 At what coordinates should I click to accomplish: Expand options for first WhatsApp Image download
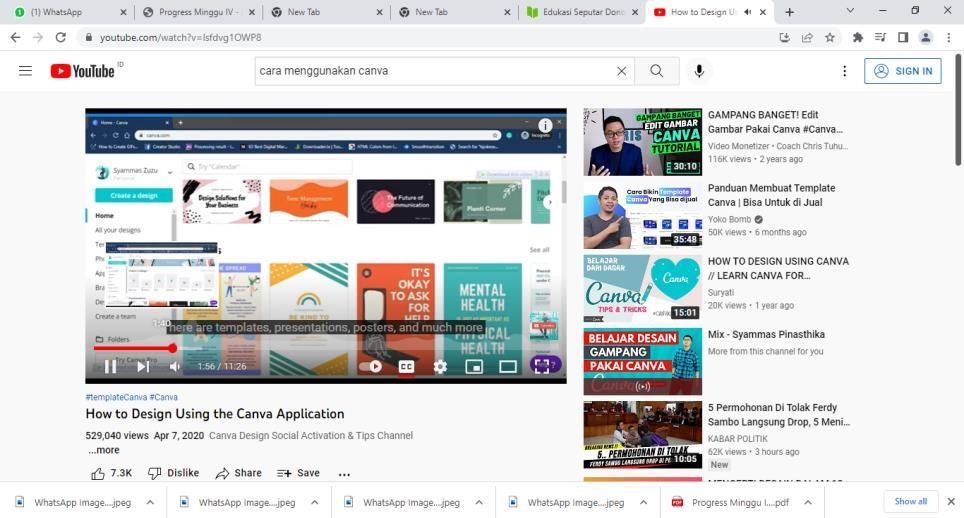(150, 503)
